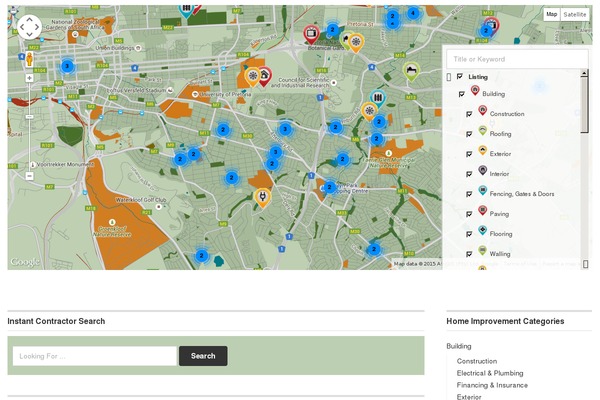Open the cluster marker labeled 4
The height and width of the screenshot is (400, 600).
click(x=412, y=13)
